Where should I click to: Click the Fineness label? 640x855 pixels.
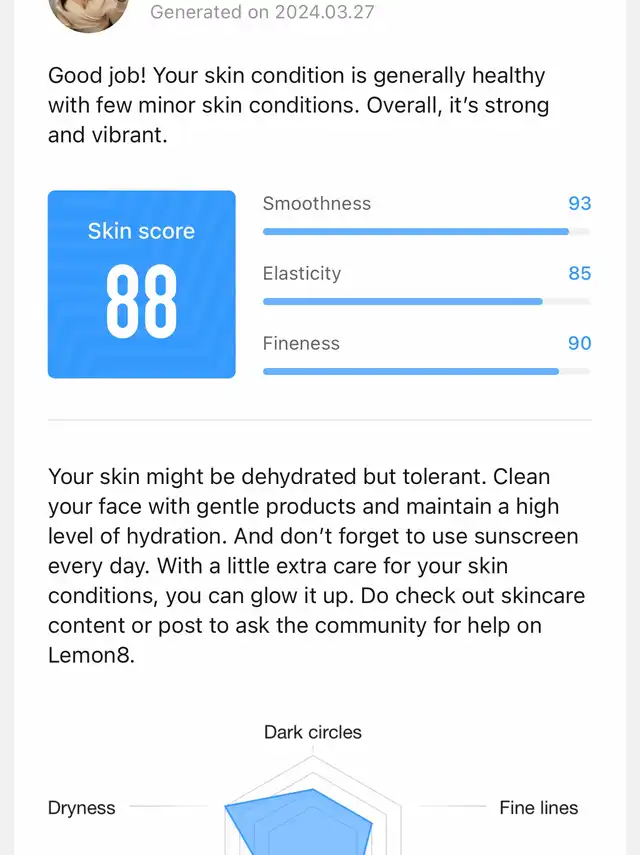point(301,343)
